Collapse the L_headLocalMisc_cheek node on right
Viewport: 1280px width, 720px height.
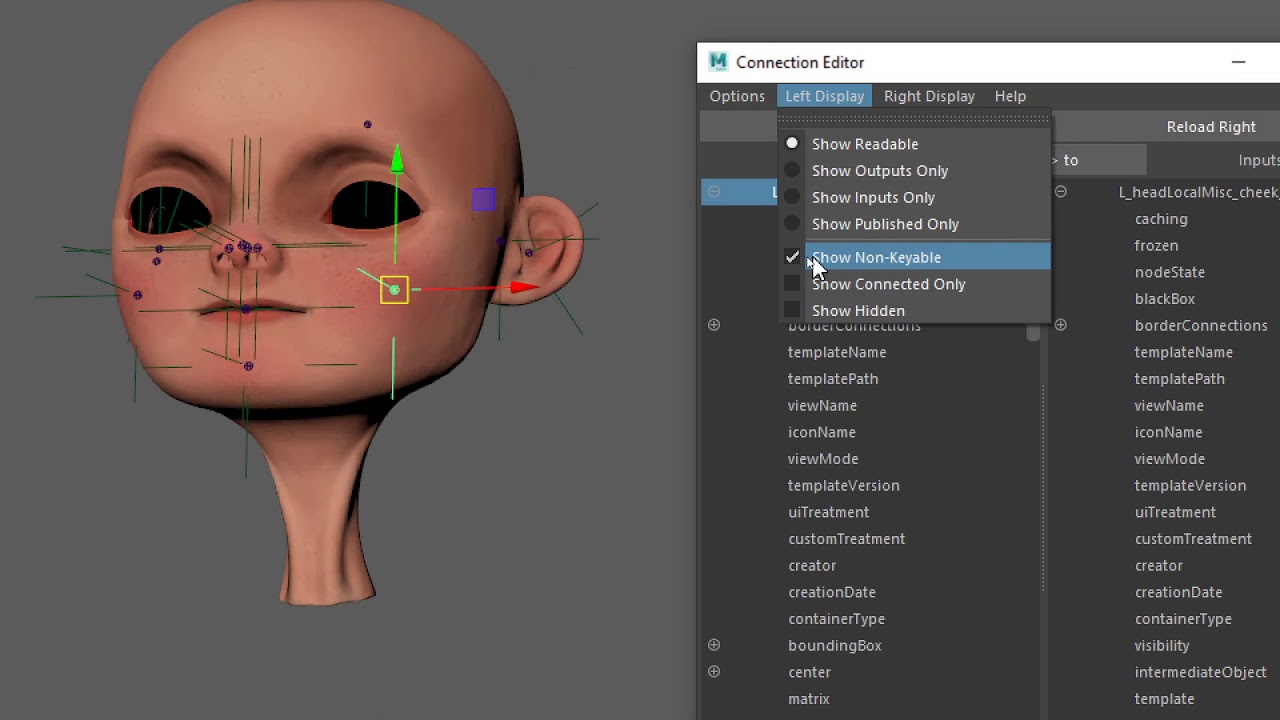point(1061,192)
